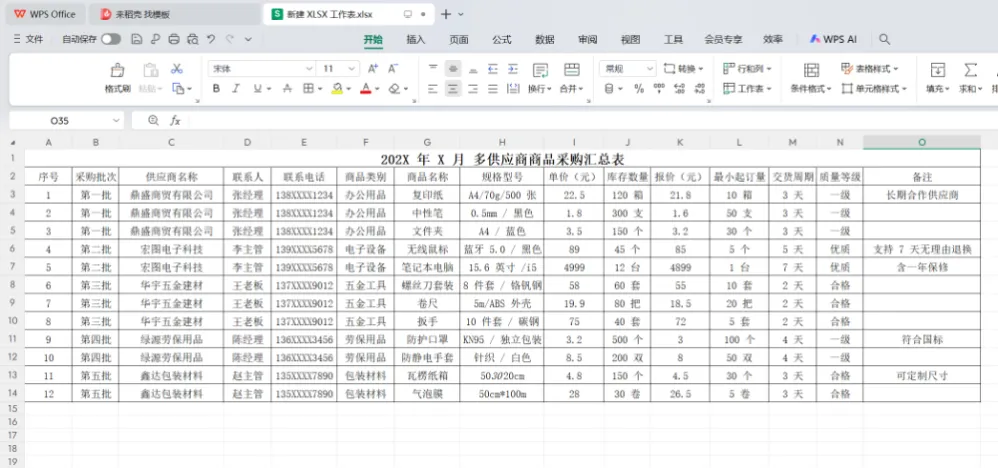The height and width of the screenshot is (469, 998).
Task: Click the search magnifier icon in ribbon tabs
Action: point(884,39)
